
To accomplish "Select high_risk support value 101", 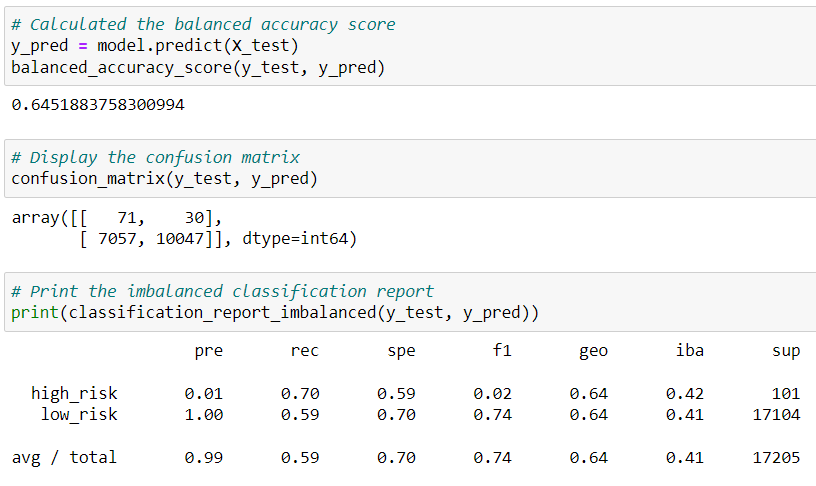I will point(786,394).
